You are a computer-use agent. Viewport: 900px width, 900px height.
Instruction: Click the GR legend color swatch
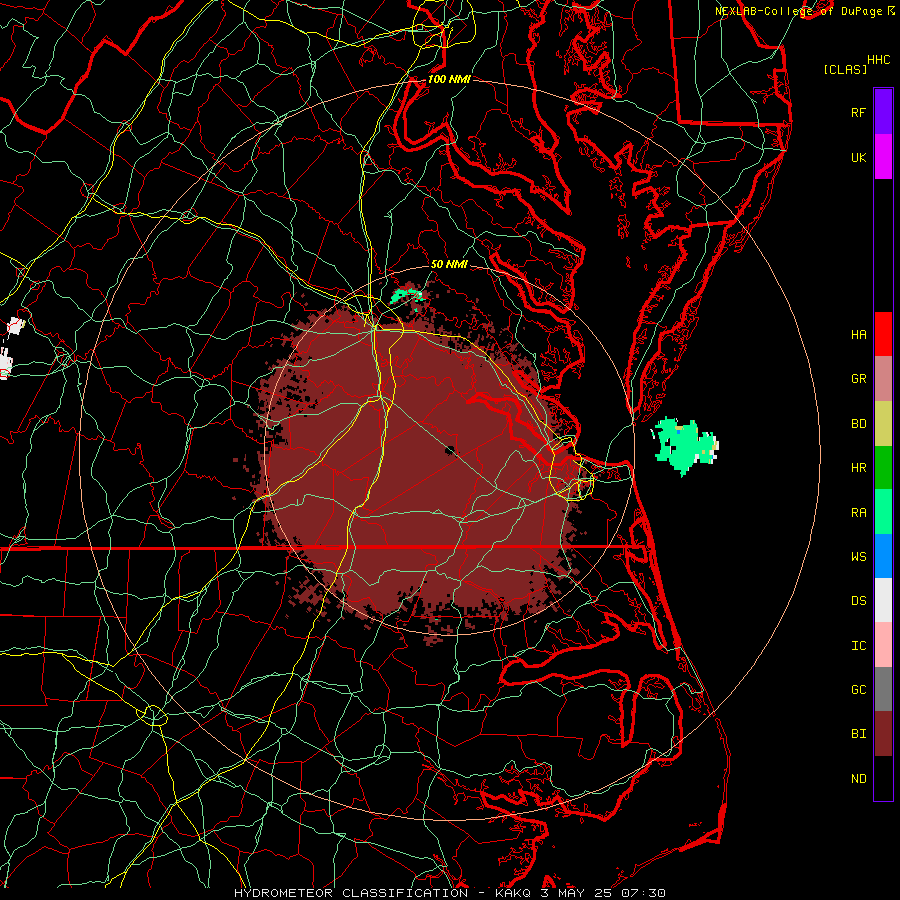pyautogui.click(x=883, y=378)
